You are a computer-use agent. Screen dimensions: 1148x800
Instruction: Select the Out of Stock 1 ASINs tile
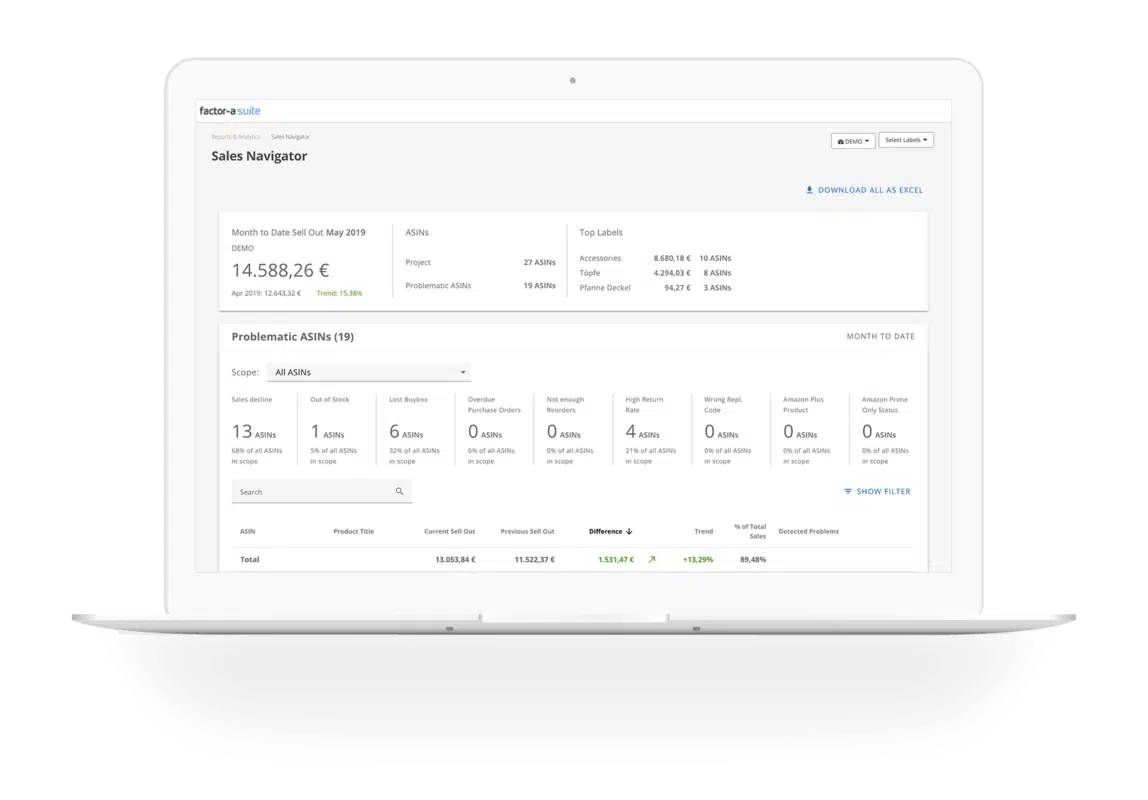click(336, 429)
